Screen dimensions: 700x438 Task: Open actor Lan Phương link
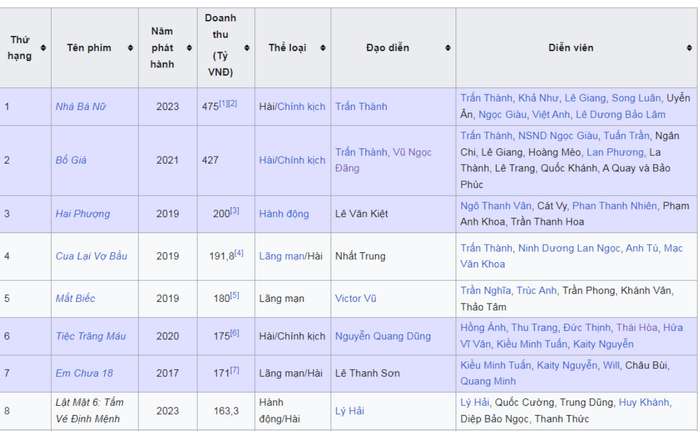tap(615, 152)
